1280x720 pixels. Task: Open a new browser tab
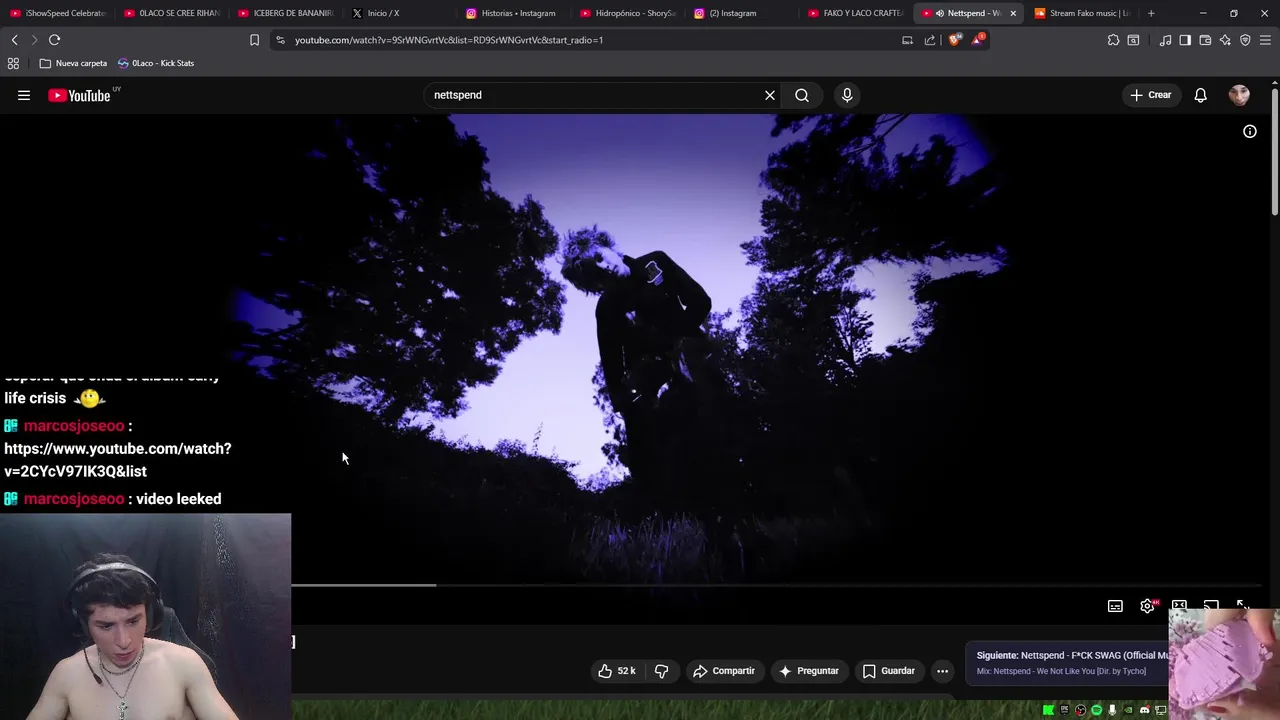1151,13
